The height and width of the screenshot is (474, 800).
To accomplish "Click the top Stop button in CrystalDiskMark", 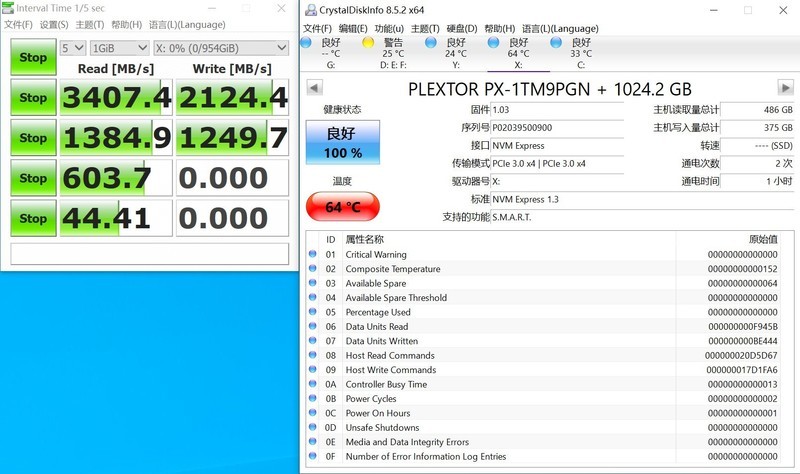I will 33,57.
